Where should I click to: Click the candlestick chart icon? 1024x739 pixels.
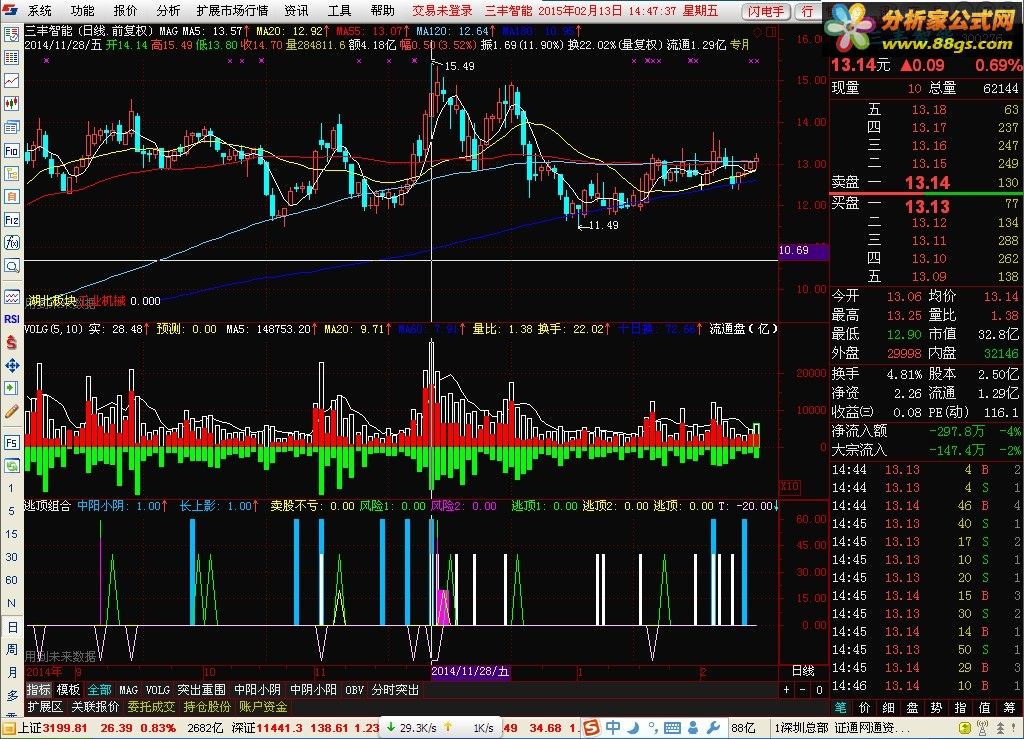12,104
